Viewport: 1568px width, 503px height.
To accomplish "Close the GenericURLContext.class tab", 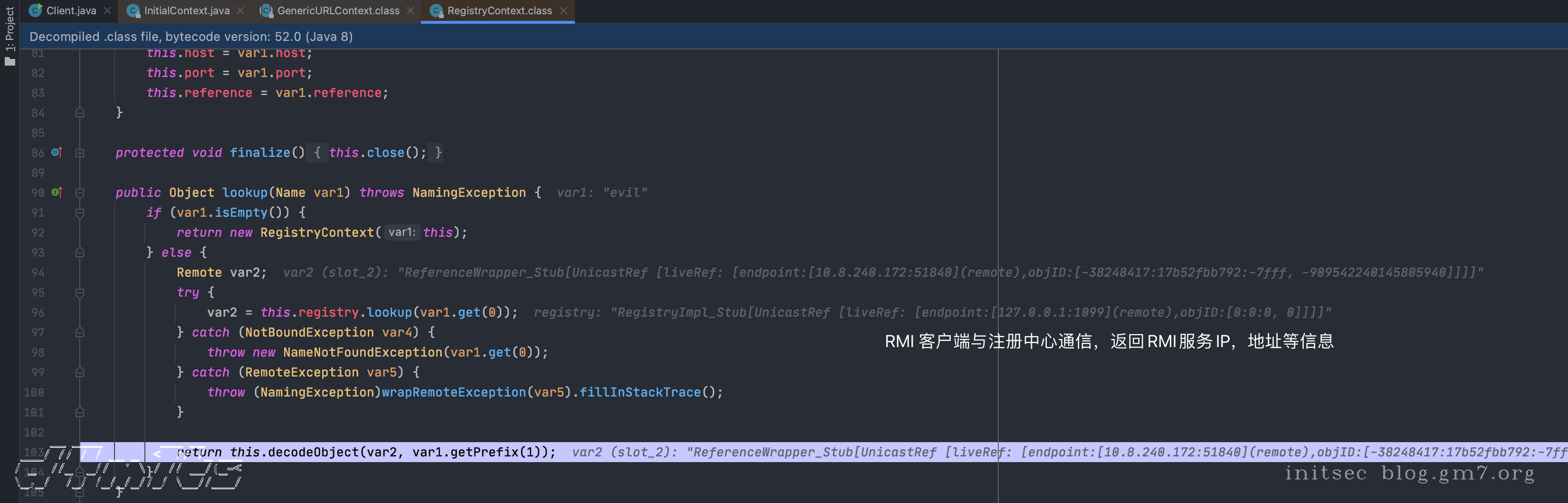I will (x=410, y=10).
